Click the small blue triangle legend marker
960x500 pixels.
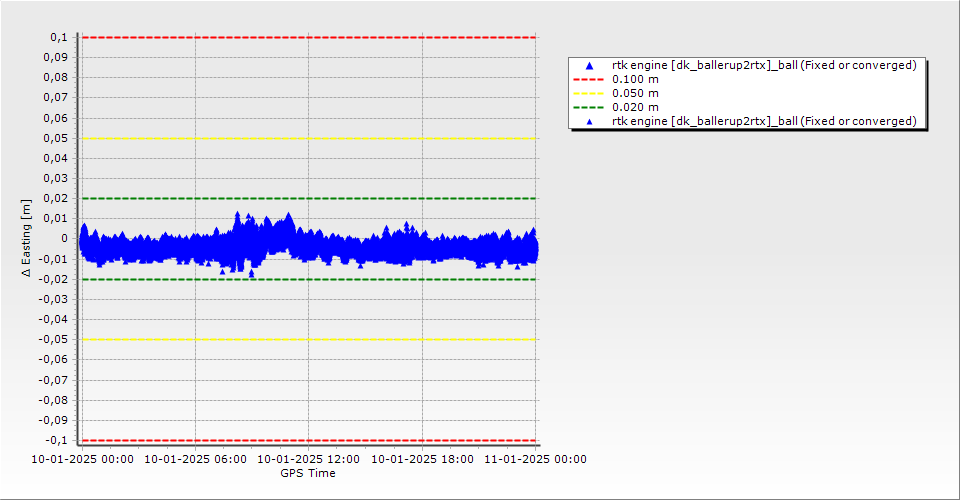click(x=589, y=121)
